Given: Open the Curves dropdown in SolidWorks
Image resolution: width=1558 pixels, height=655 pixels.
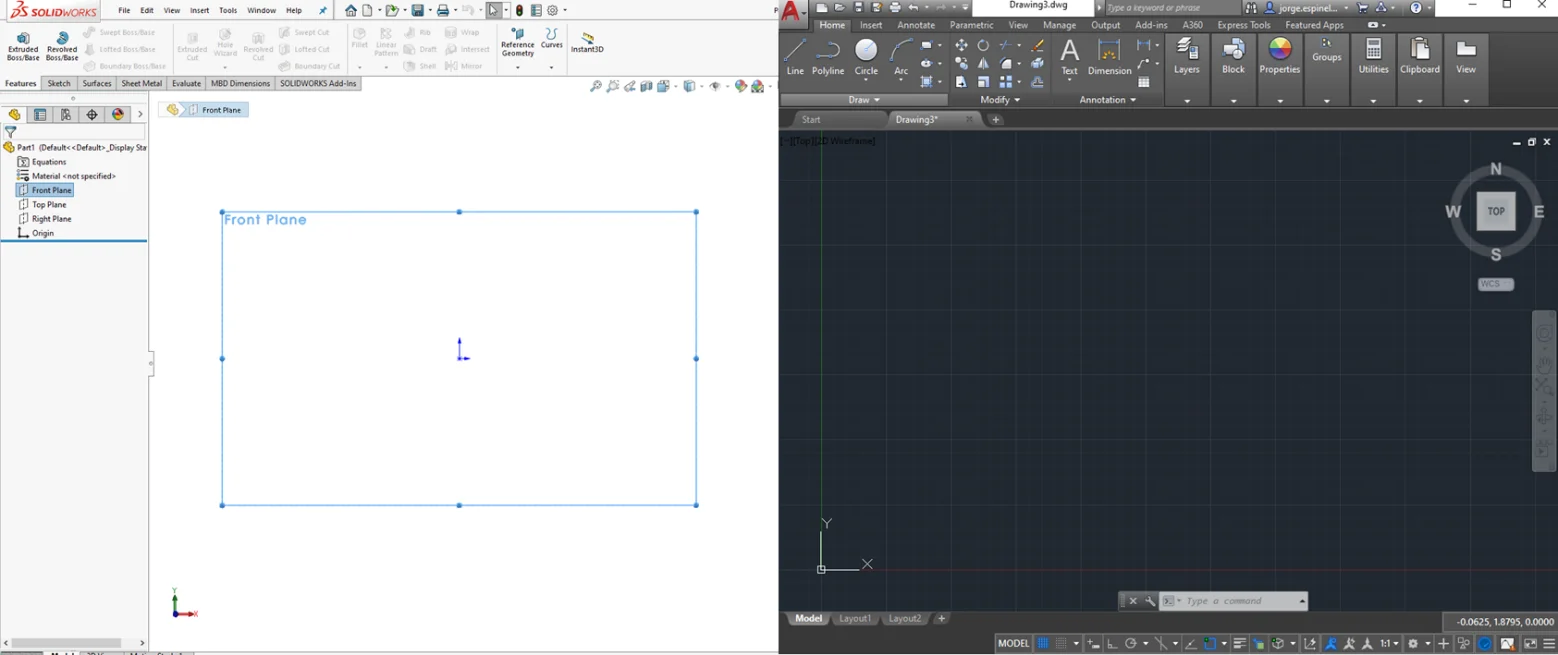Looking at the screenshot, I should 551,67.
